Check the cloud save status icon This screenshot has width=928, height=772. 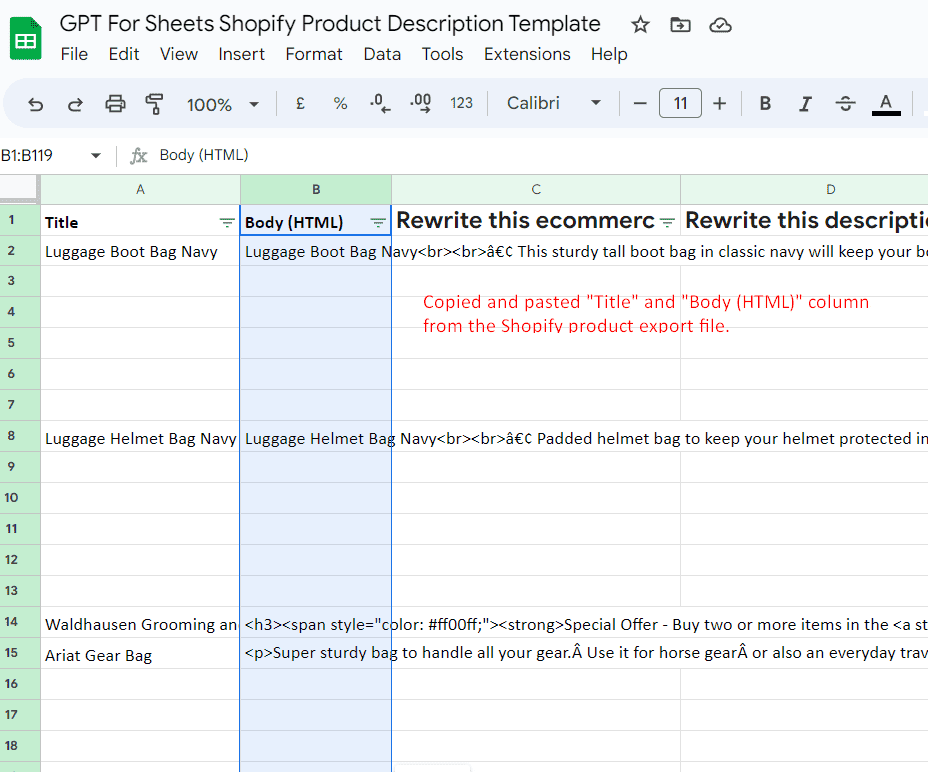tap(720, 25)
